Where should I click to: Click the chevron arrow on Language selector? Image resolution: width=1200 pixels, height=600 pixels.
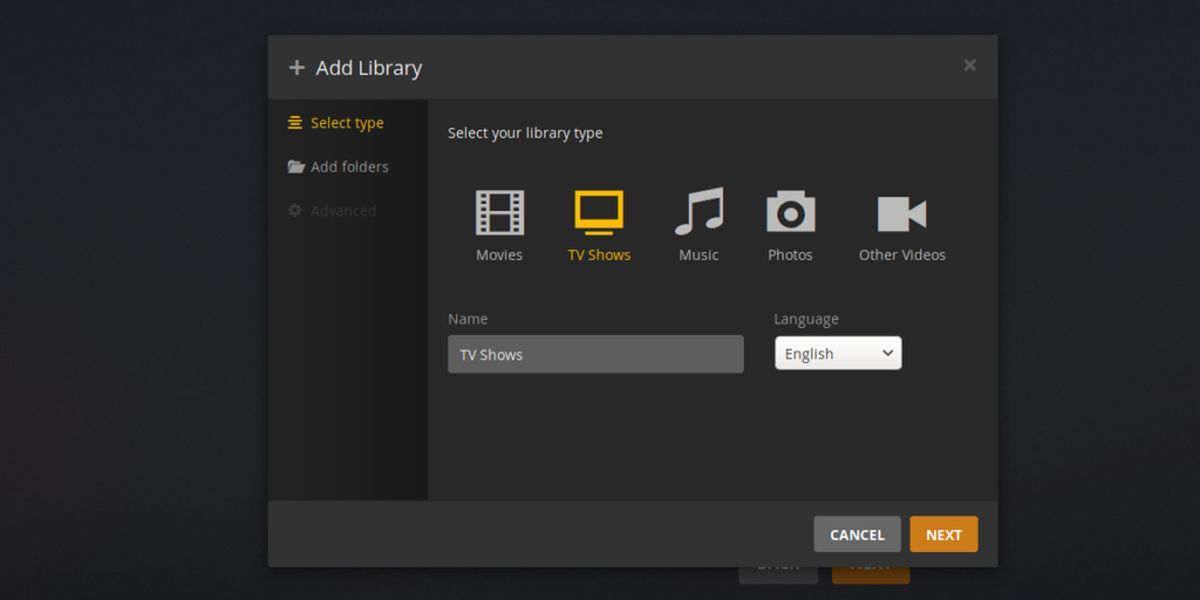pos(887,353)
